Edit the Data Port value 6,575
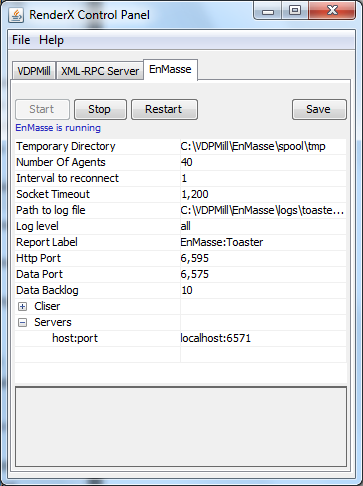 click(x=263, y=274)
